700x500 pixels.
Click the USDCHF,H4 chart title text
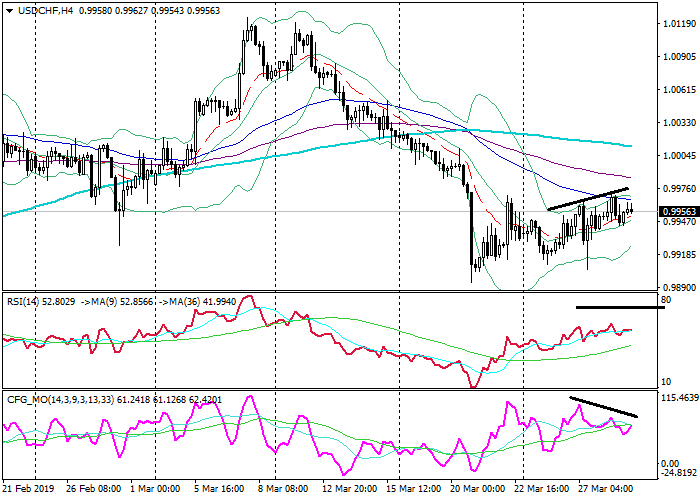[x=38, y=10]
